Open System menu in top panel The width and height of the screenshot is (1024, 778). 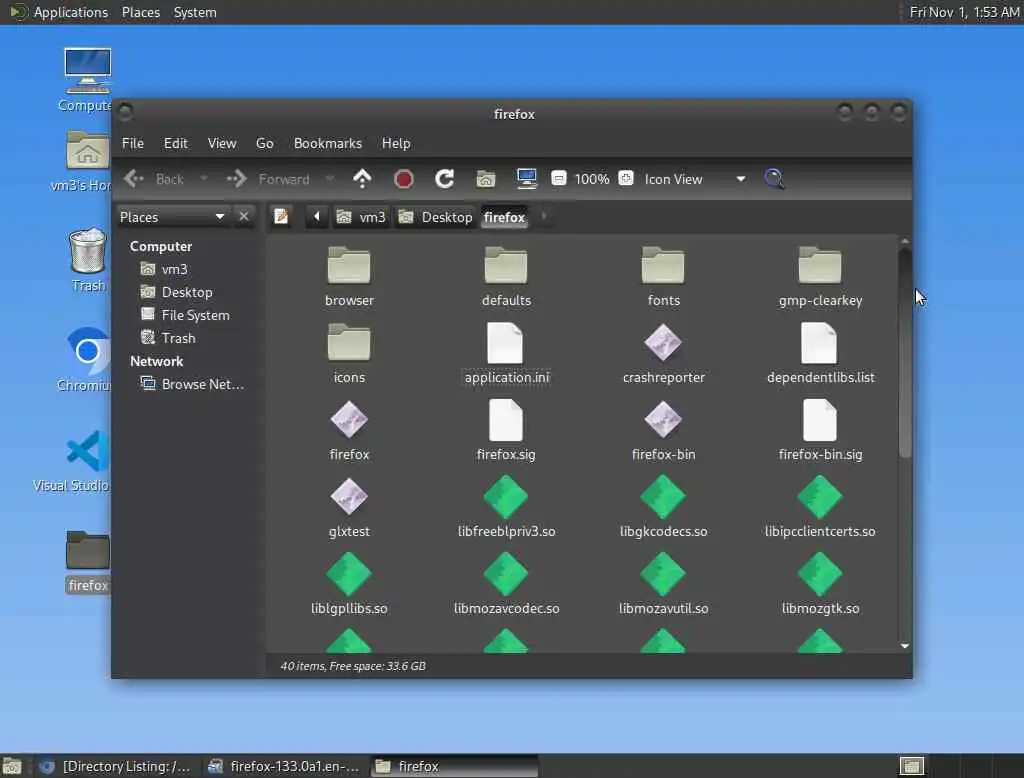(x=195, y=12)
